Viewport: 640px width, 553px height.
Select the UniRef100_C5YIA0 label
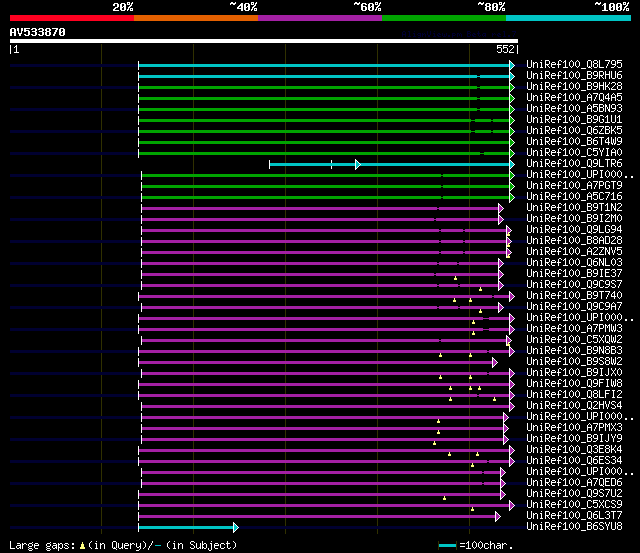(x=574, y=153)
